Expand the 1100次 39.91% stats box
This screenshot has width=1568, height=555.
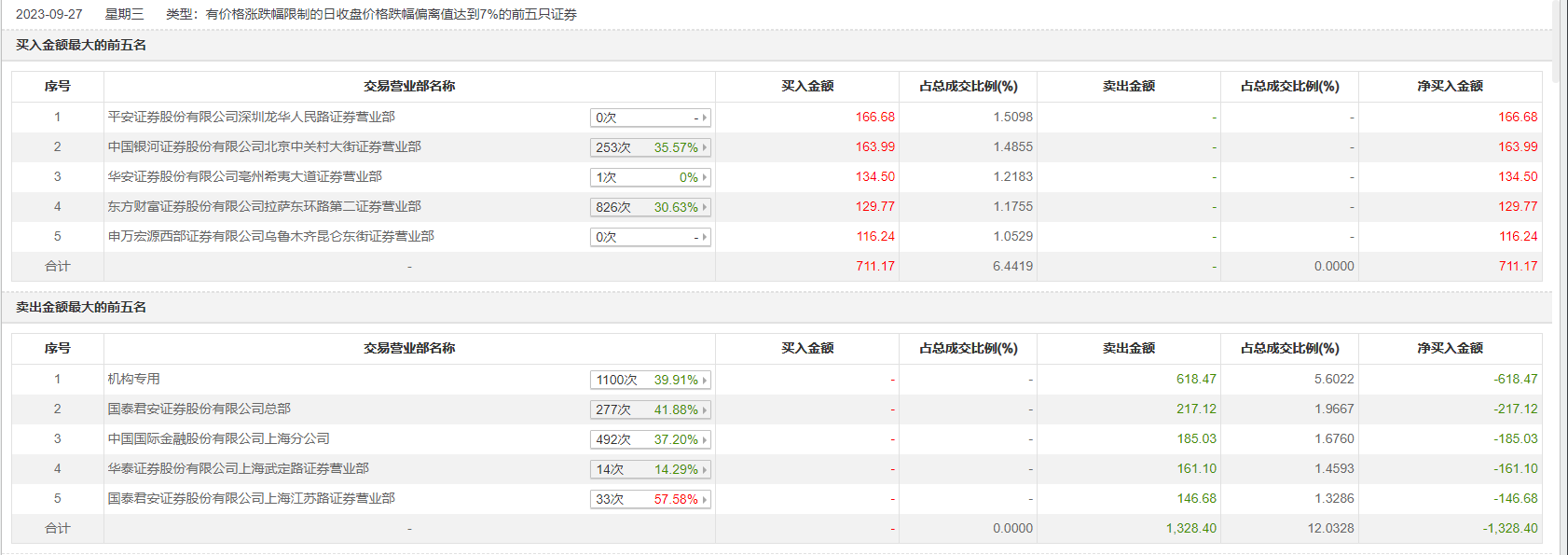(651, 380)
